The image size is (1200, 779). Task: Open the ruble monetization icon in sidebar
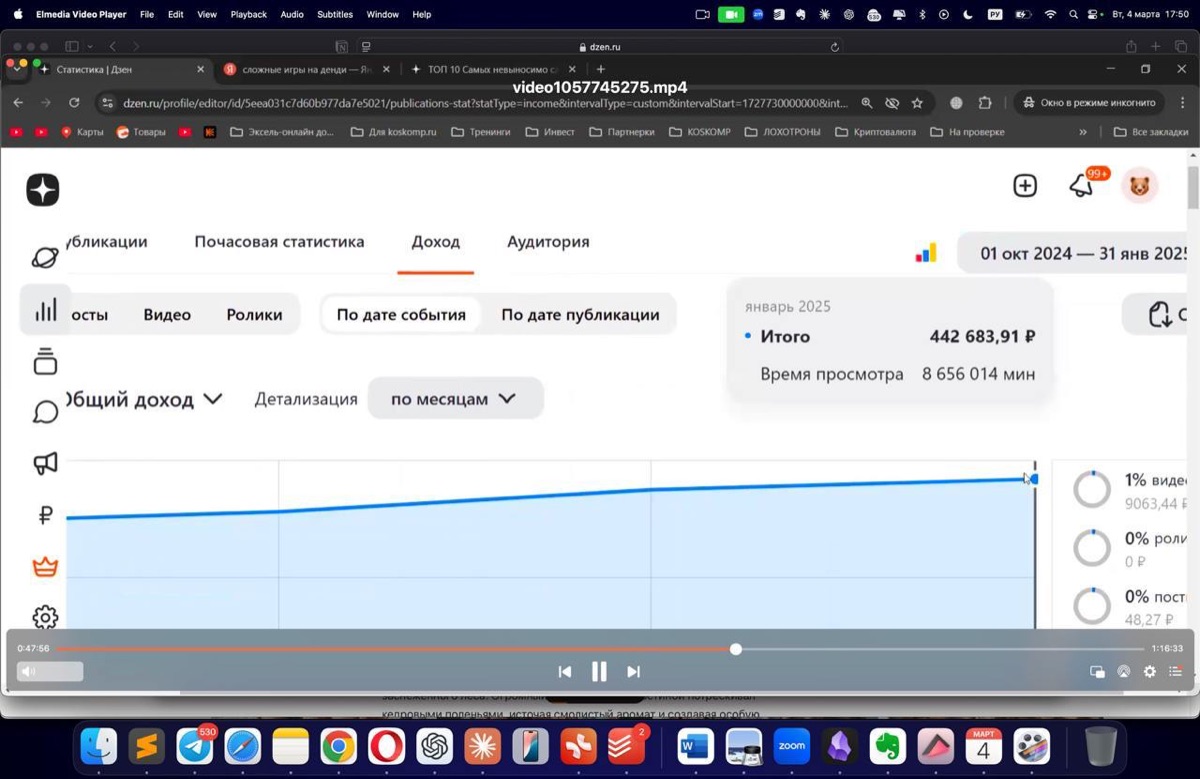coord(45,515)
